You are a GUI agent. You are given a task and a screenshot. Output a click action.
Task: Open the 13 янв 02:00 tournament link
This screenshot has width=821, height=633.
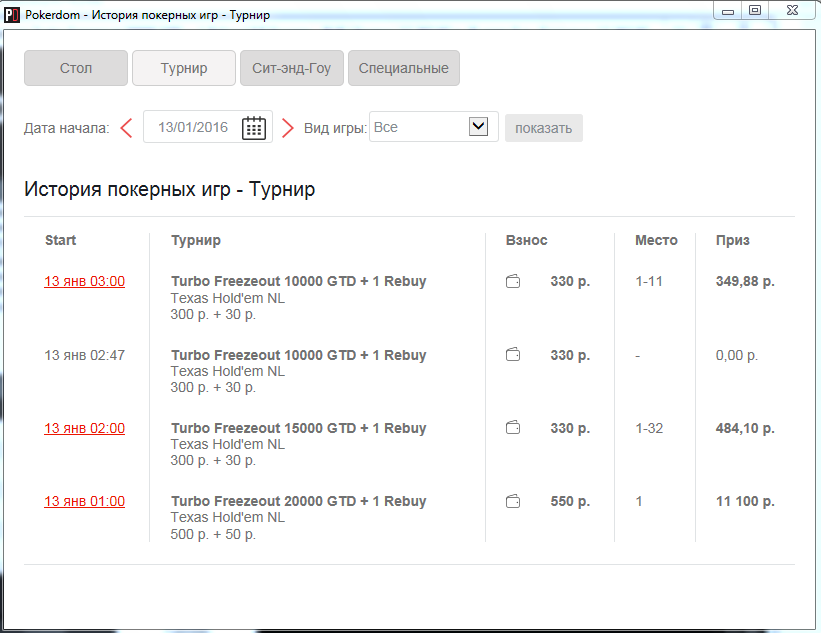[x=84, y=428]
